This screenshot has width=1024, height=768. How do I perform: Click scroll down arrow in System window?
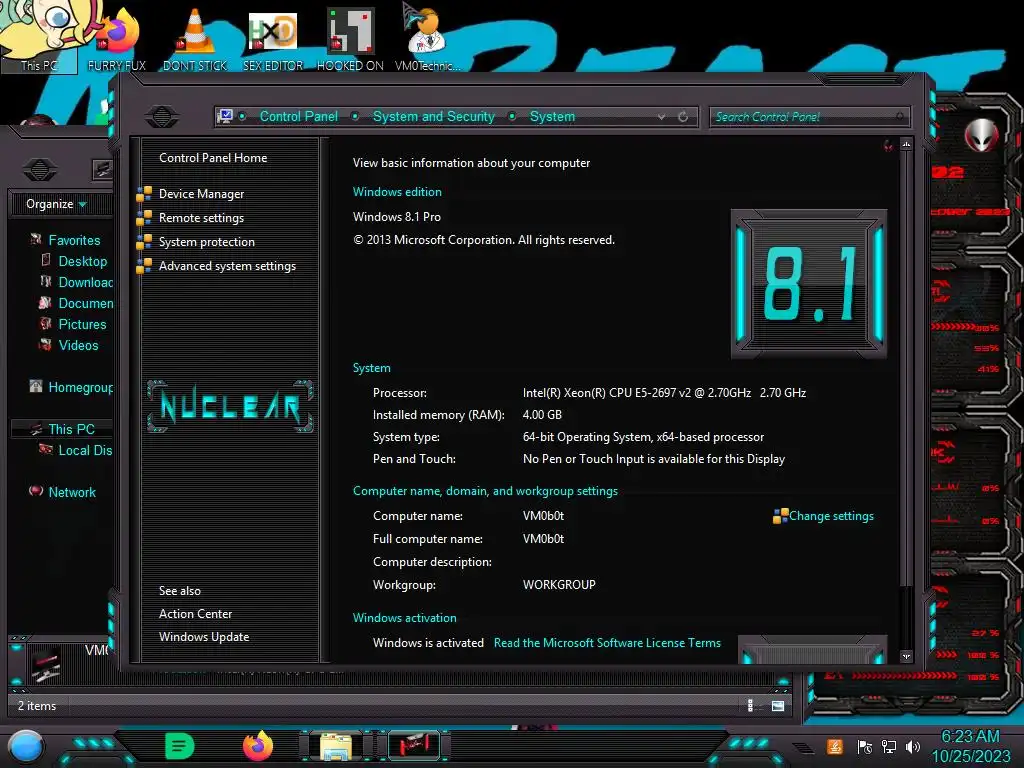point(906,656)
